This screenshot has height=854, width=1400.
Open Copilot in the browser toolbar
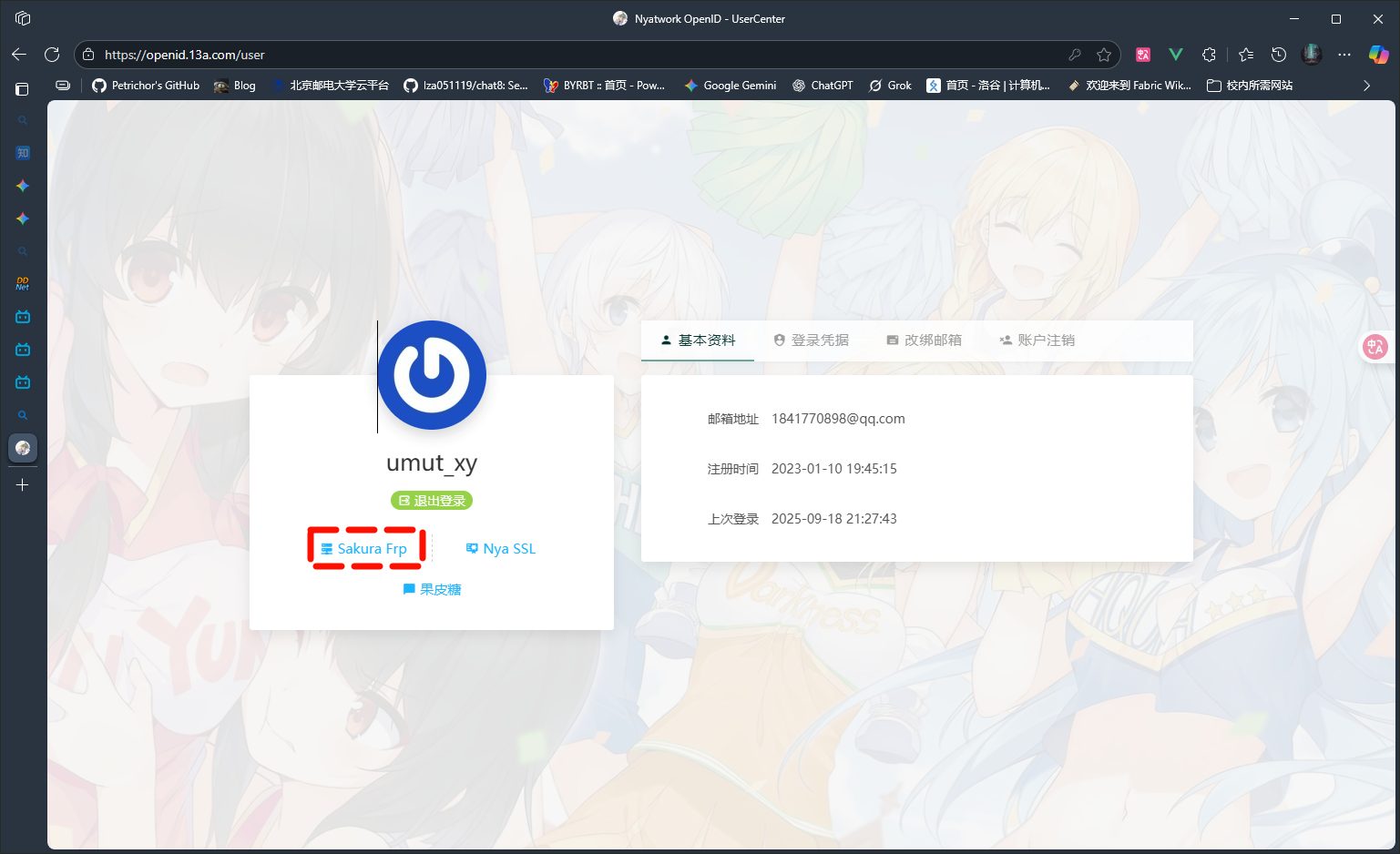[x=1378, y=54]
